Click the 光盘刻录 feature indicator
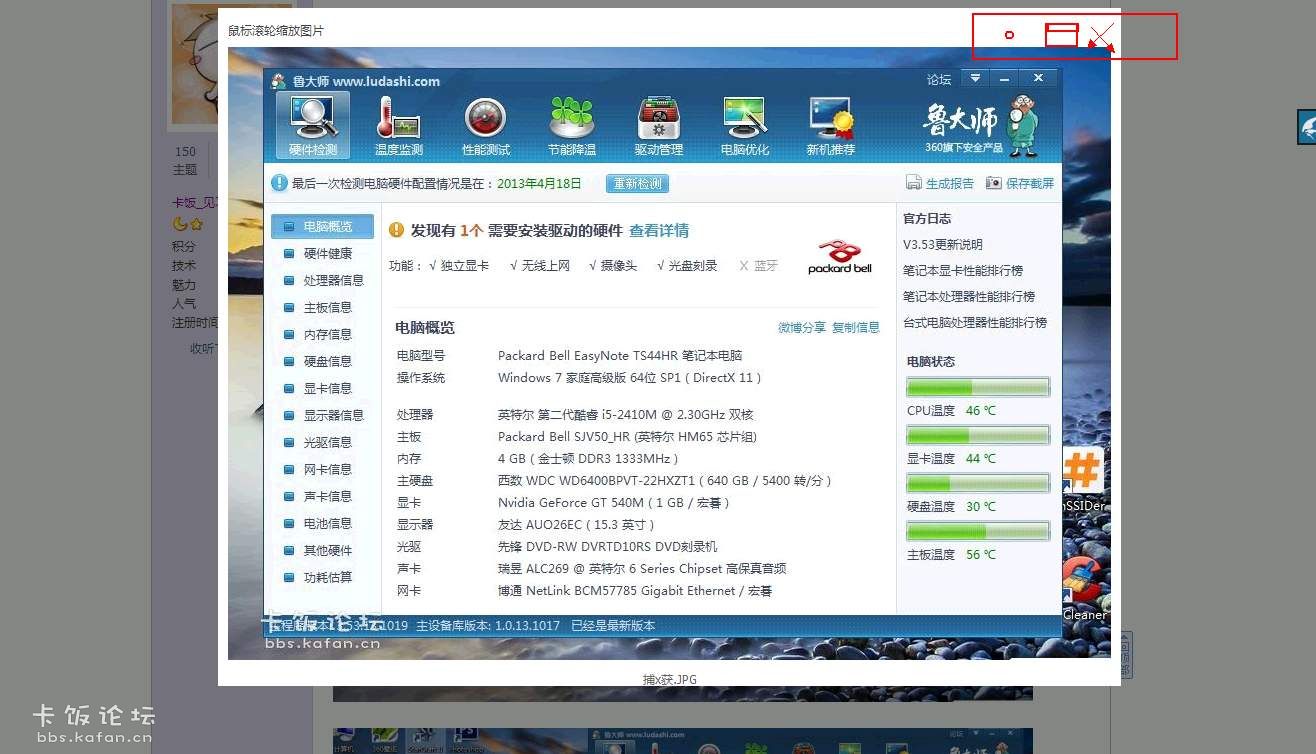The width and height of the screenshot is (1316, 754). (687, 266)
